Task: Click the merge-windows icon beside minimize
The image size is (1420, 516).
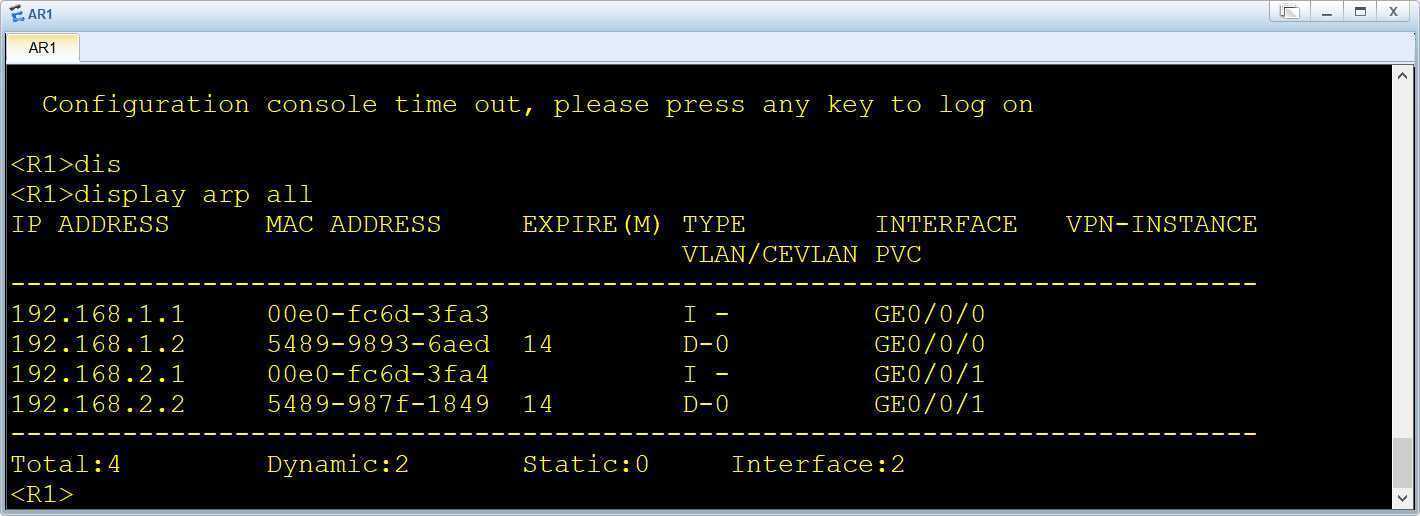Action: point(1290,12)
